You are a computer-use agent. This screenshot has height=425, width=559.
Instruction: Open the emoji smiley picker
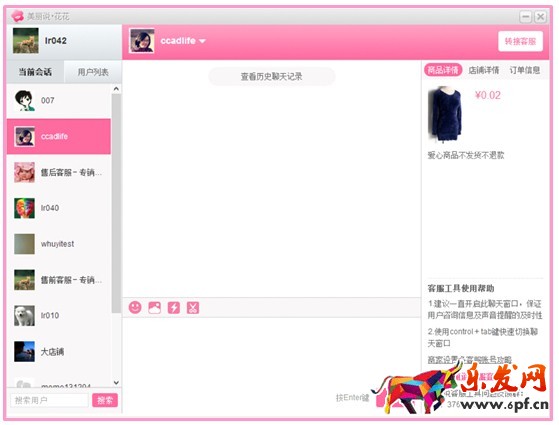point(135,307)
